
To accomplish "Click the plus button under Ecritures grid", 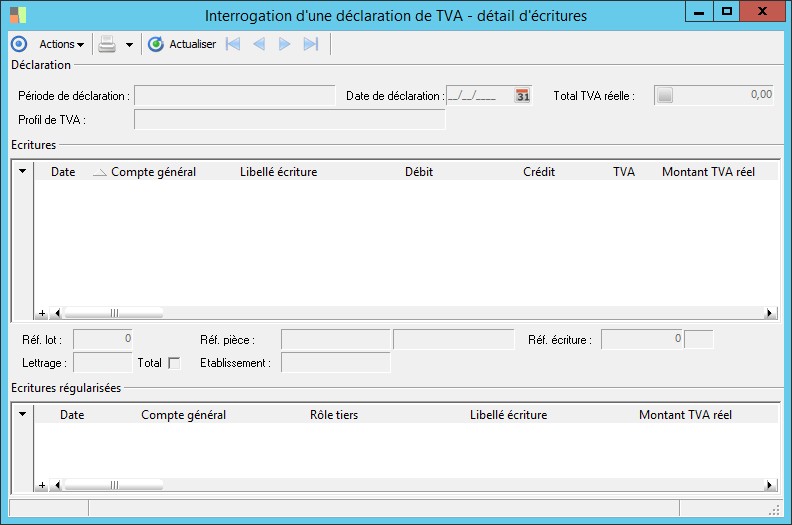I will pyautogui.click(x=42, y=313).
